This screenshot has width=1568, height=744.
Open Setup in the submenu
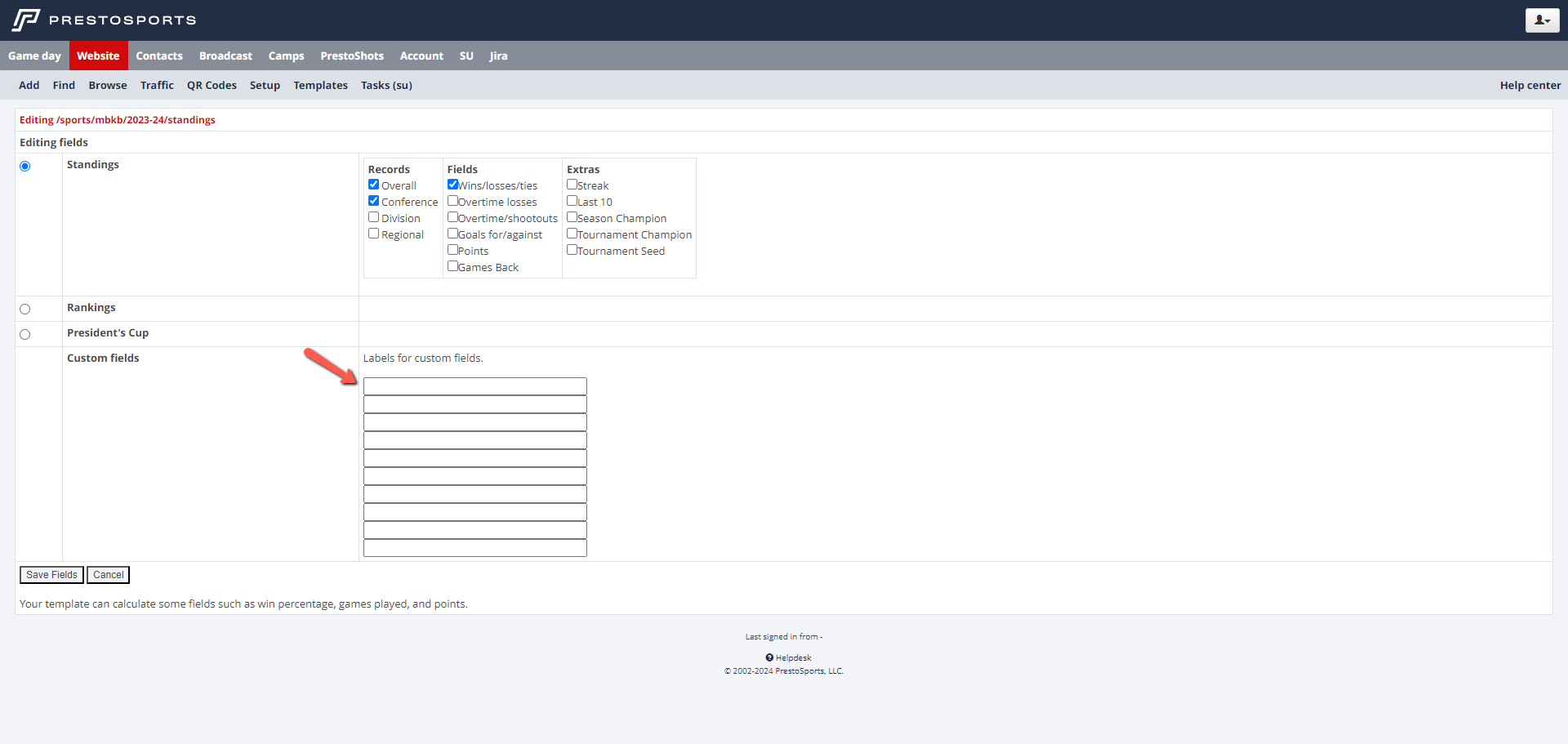tap(265, 85)
